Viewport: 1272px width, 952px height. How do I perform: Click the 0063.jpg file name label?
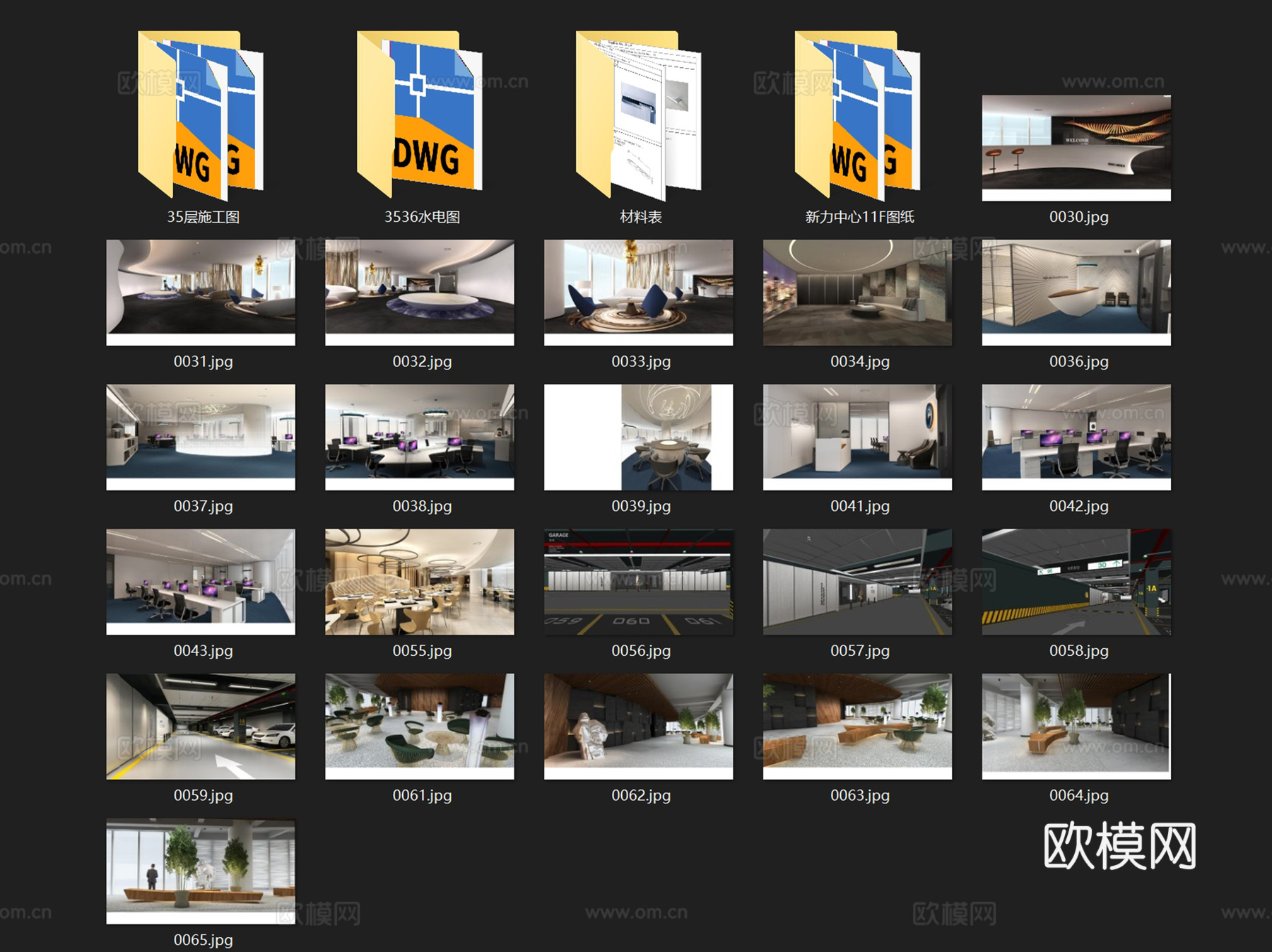860,796
